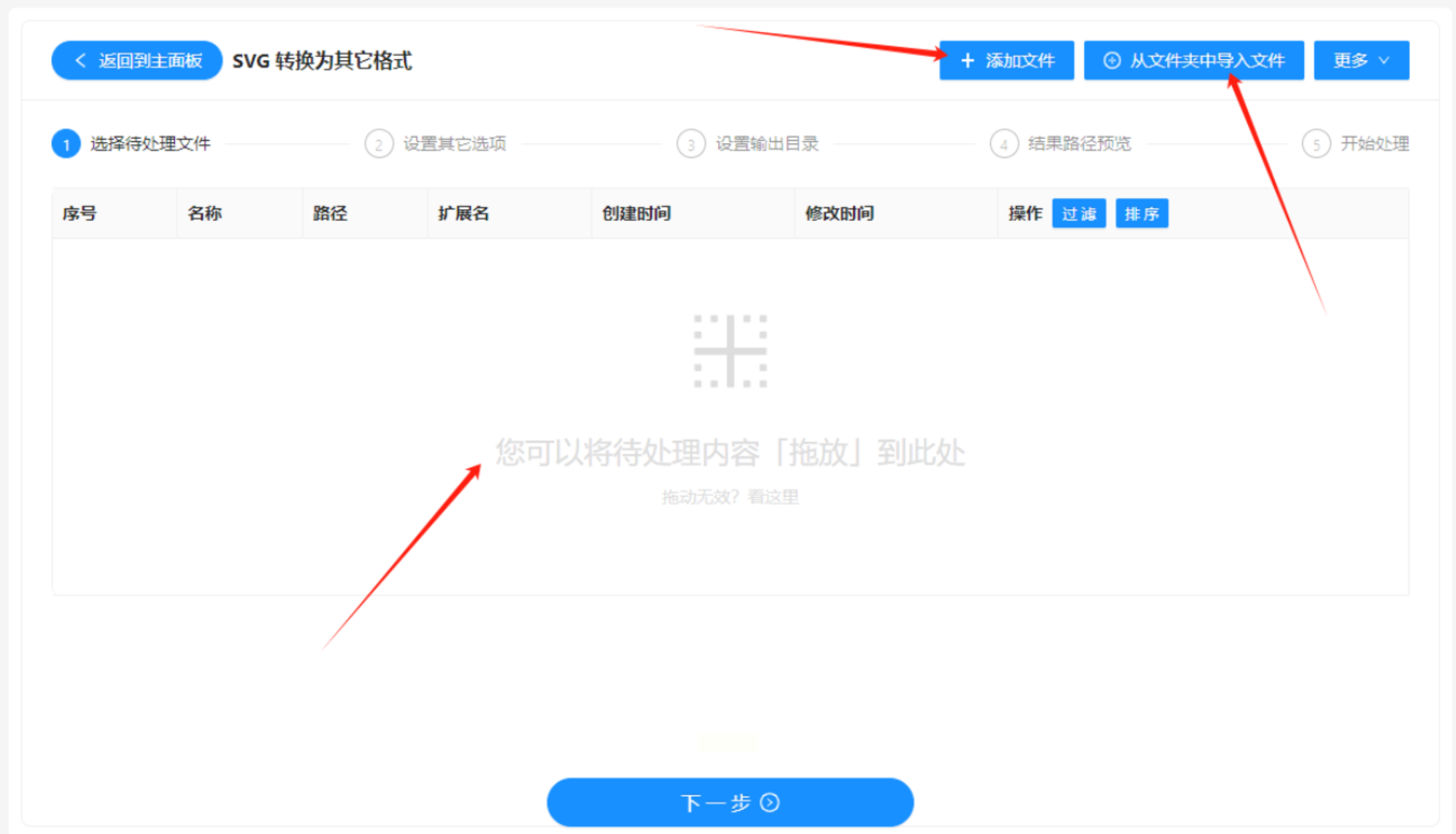Select step 3 circle 设置输出目录
1456x834 pixels.
coord(691,144)
